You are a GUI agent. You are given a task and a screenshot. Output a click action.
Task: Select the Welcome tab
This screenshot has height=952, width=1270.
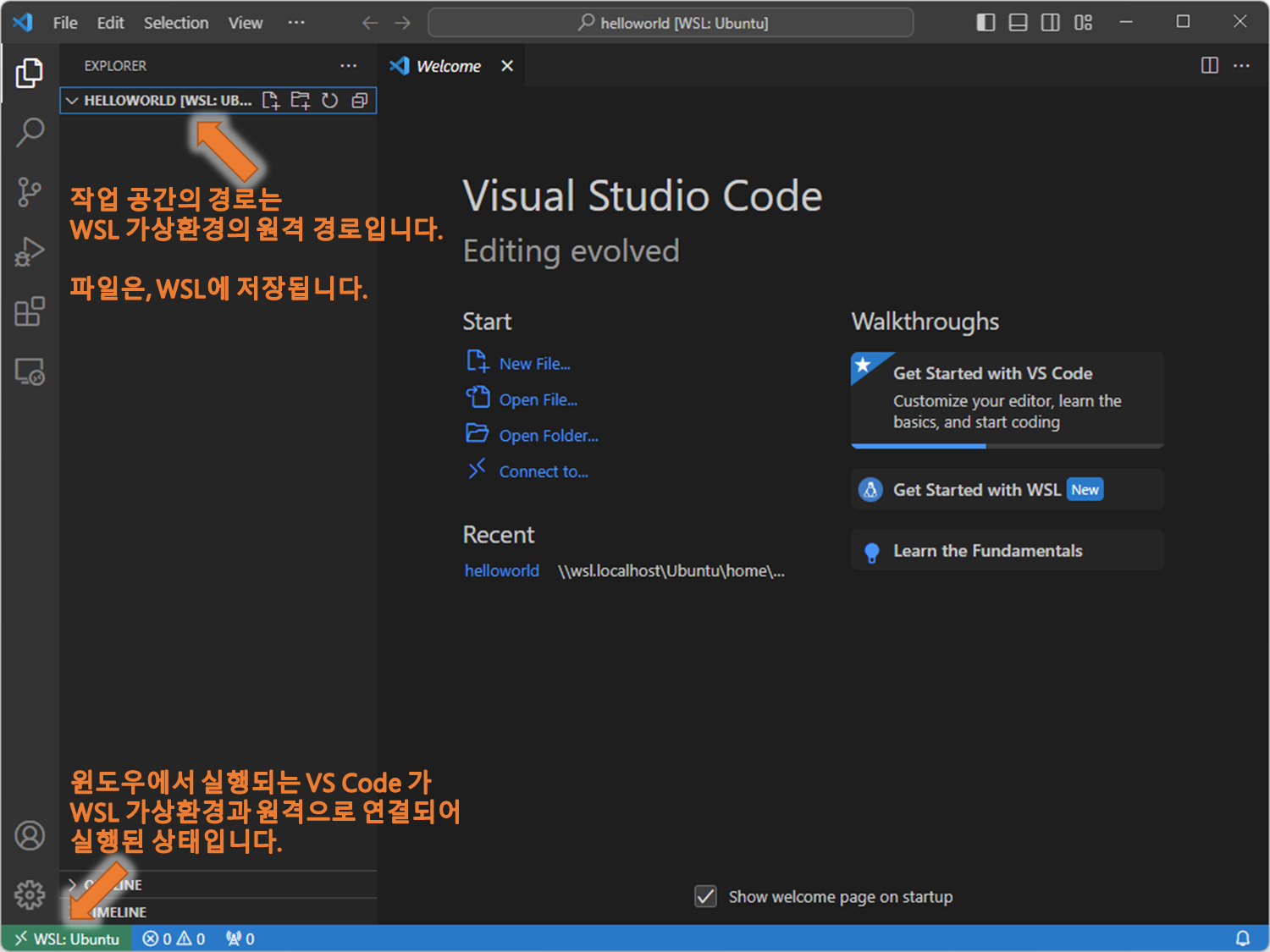(x=449, y=66)
